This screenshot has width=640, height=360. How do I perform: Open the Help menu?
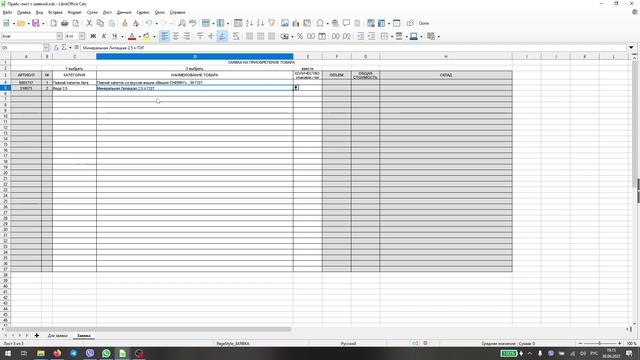177,12
